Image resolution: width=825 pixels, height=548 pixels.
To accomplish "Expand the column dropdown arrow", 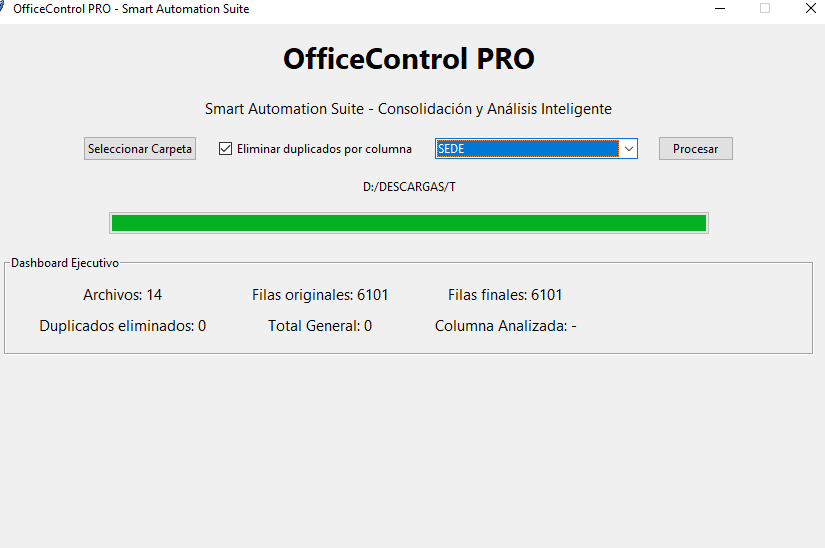I will coord(629,149).
